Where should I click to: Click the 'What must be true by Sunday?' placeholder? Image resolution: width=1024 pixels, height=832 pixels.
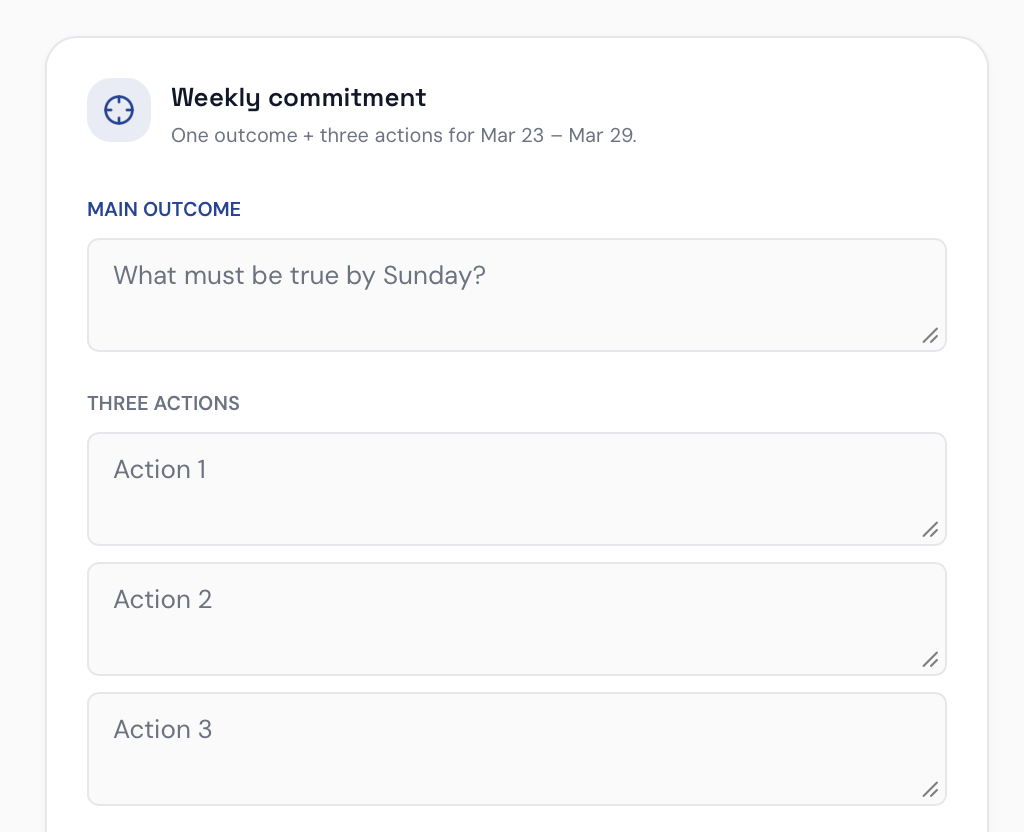(x=299, y=275)
